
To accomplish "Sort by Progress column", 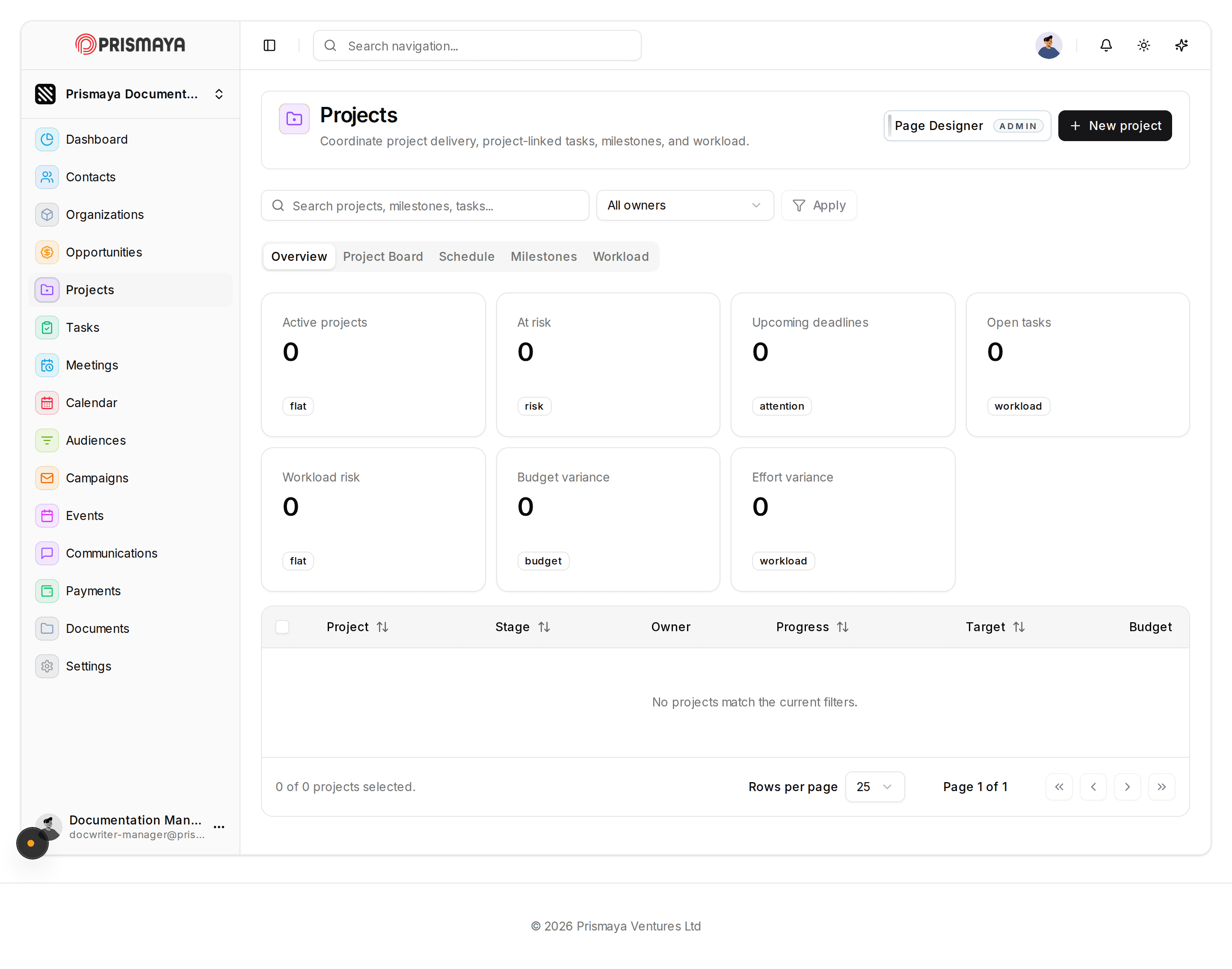I will pyautogui.click(x=813, y=627).
